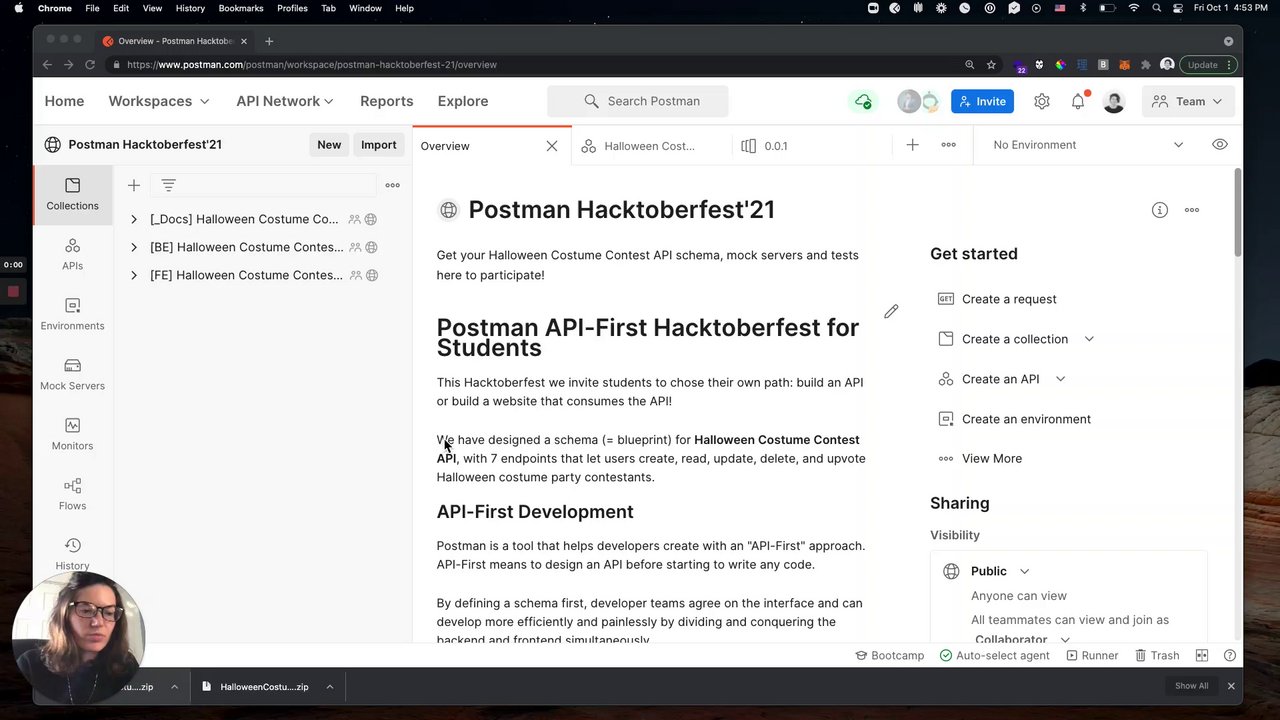
Task: Expand Create an API options arrow
Action: pyautogui.click(x=1060, y=379)
